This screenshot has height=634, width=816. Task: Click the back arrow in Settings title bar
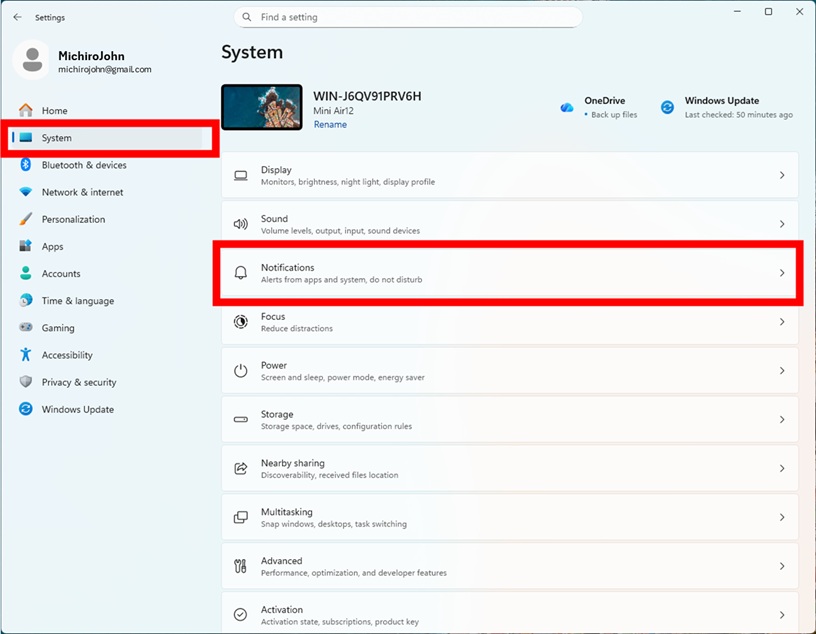17,17
